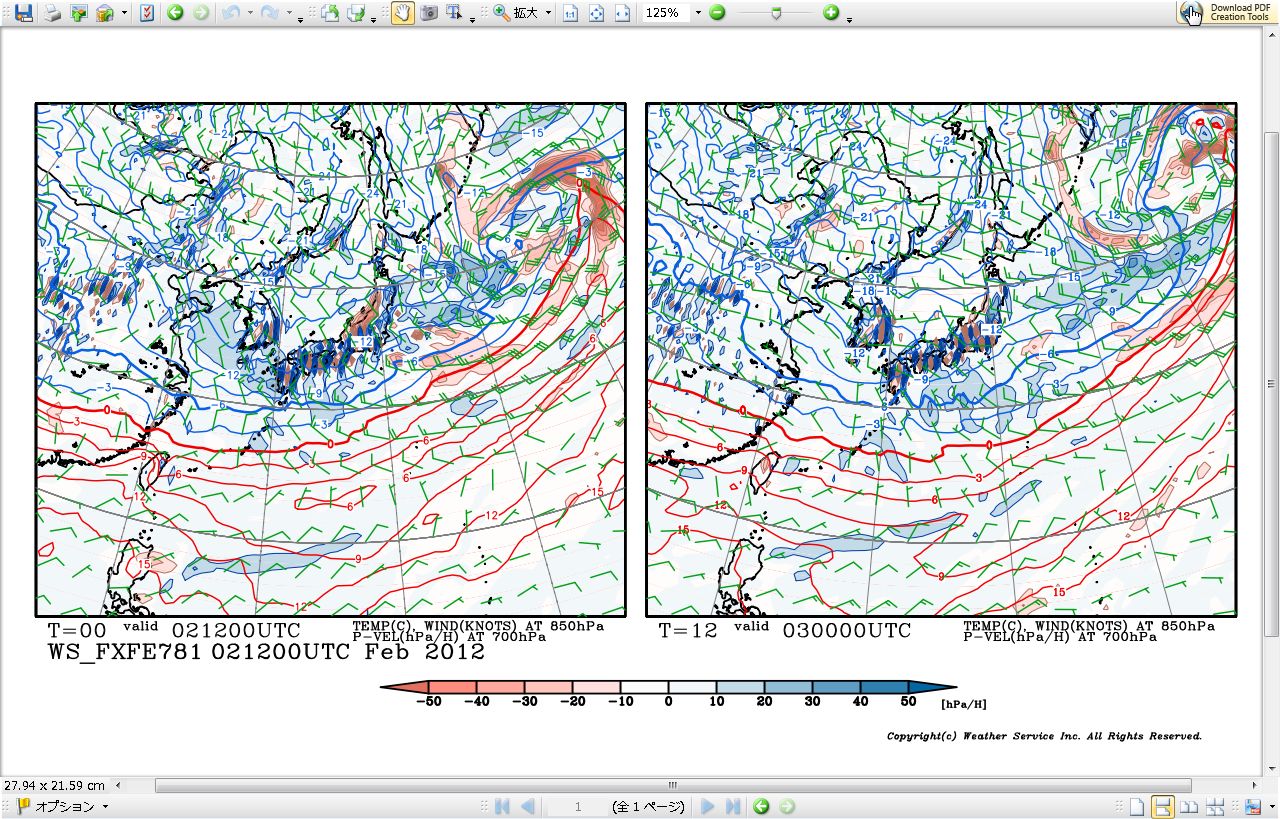Click the upload/share picture toolbar icon

pyautogui.click(x=79, y=13)
